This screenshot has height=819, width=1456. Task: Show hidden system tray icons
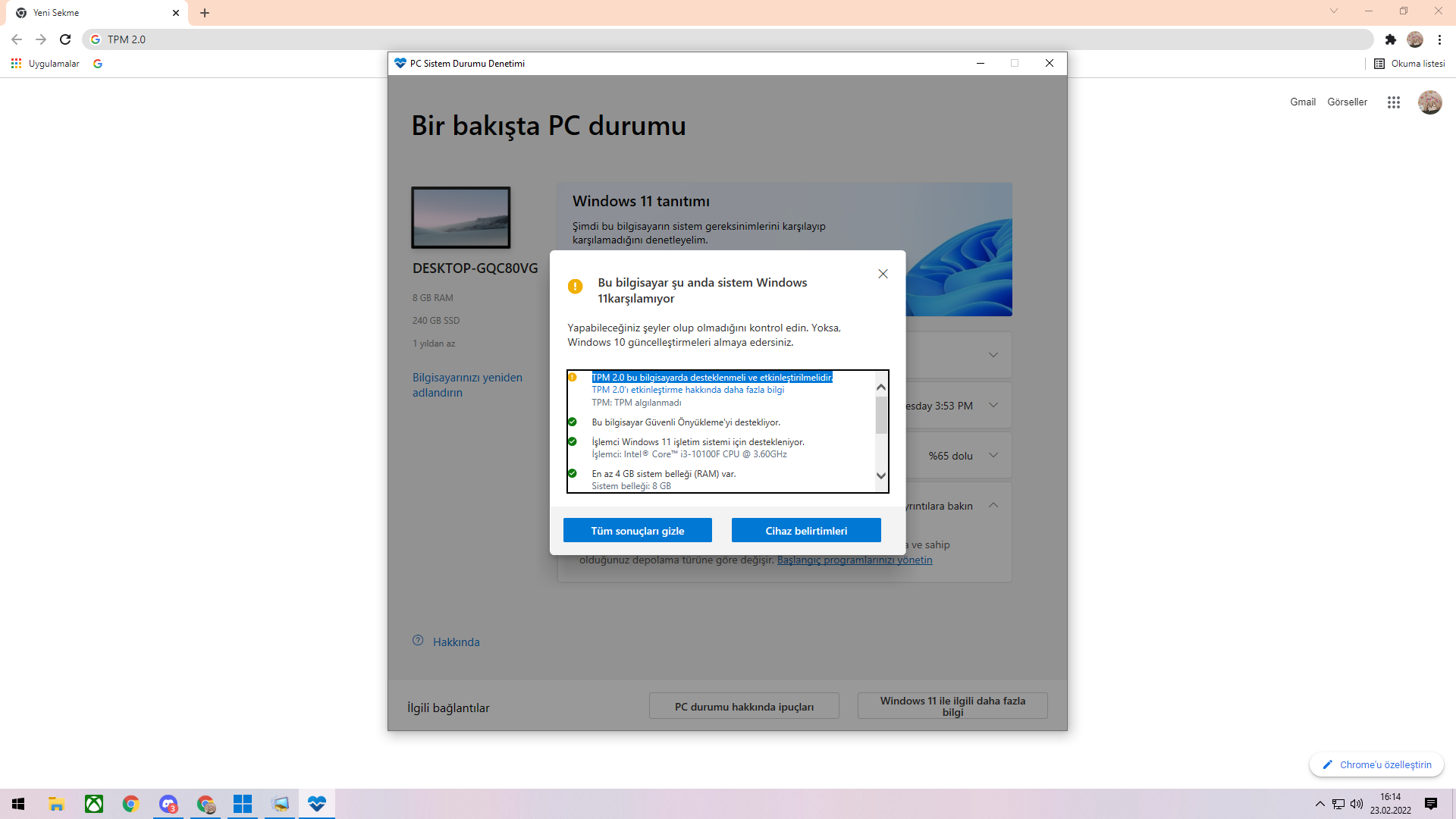pos(1320,804)
